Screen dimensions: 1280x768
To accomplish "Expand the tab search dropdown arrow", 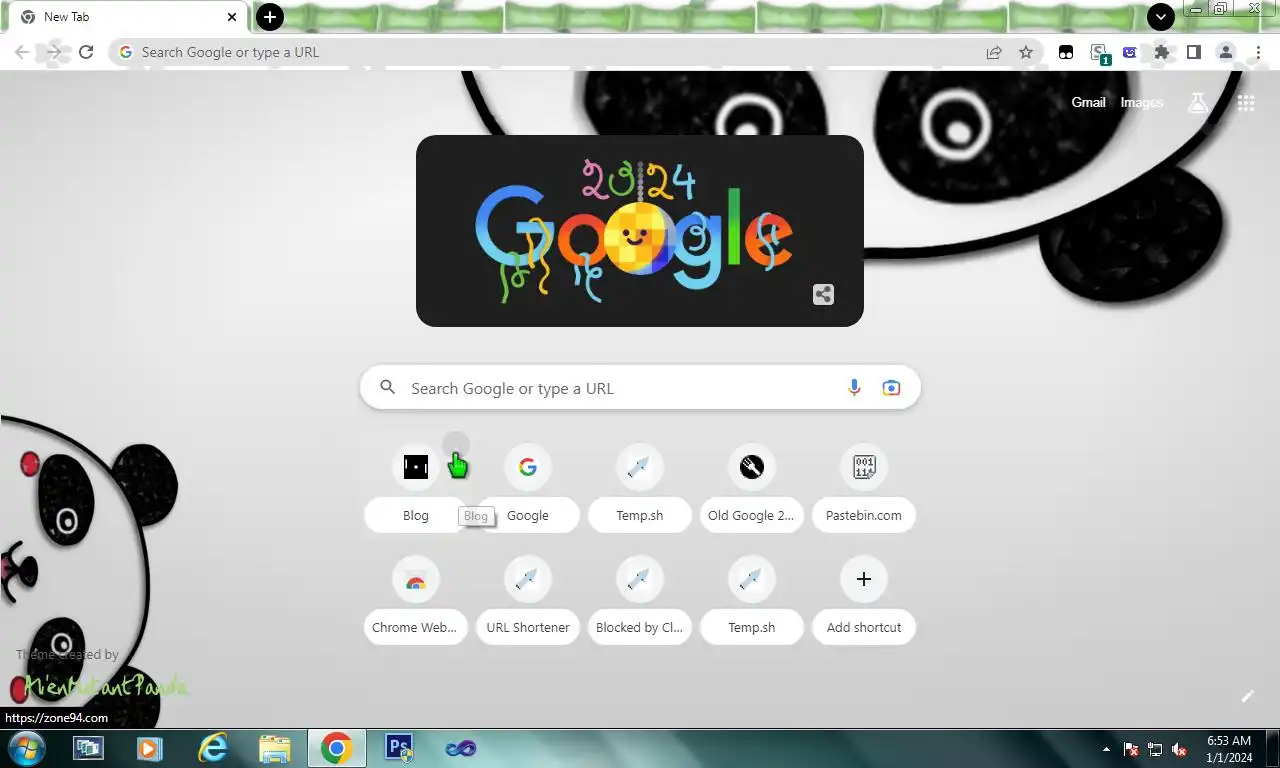I will pos(1160,17).
